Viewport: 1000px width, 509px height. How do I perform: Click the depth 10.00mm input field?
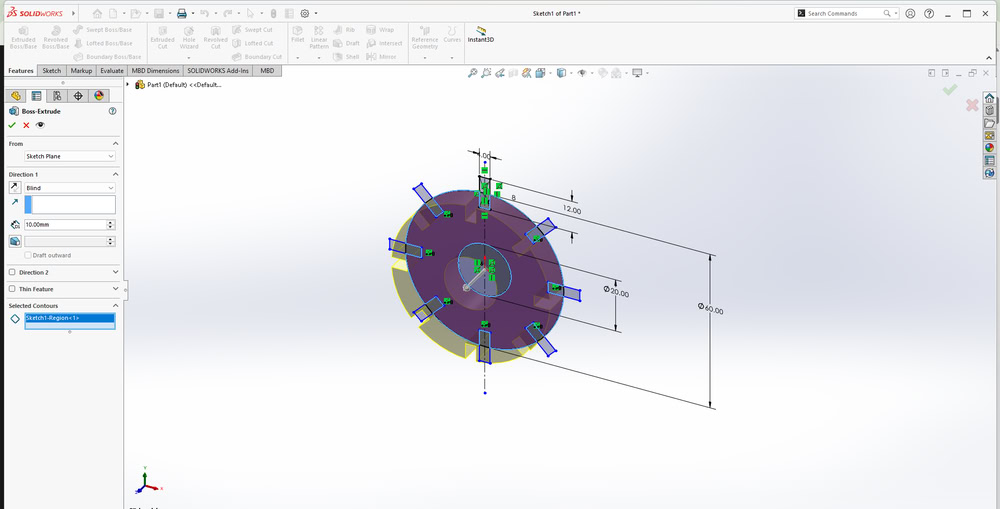click(x=65, y=225)
